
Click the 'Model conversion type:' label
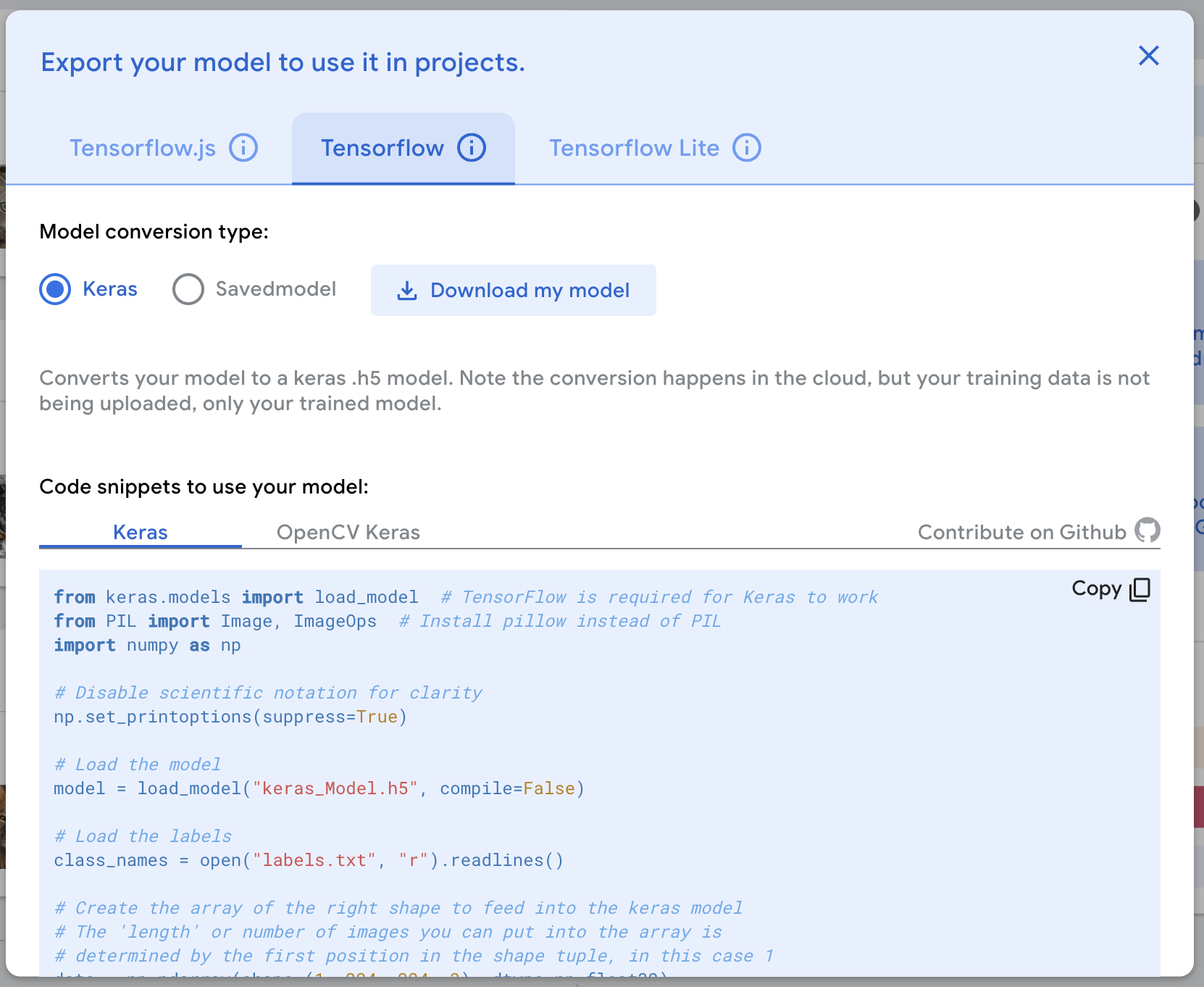pyautogui.click(x=154, y=232)
